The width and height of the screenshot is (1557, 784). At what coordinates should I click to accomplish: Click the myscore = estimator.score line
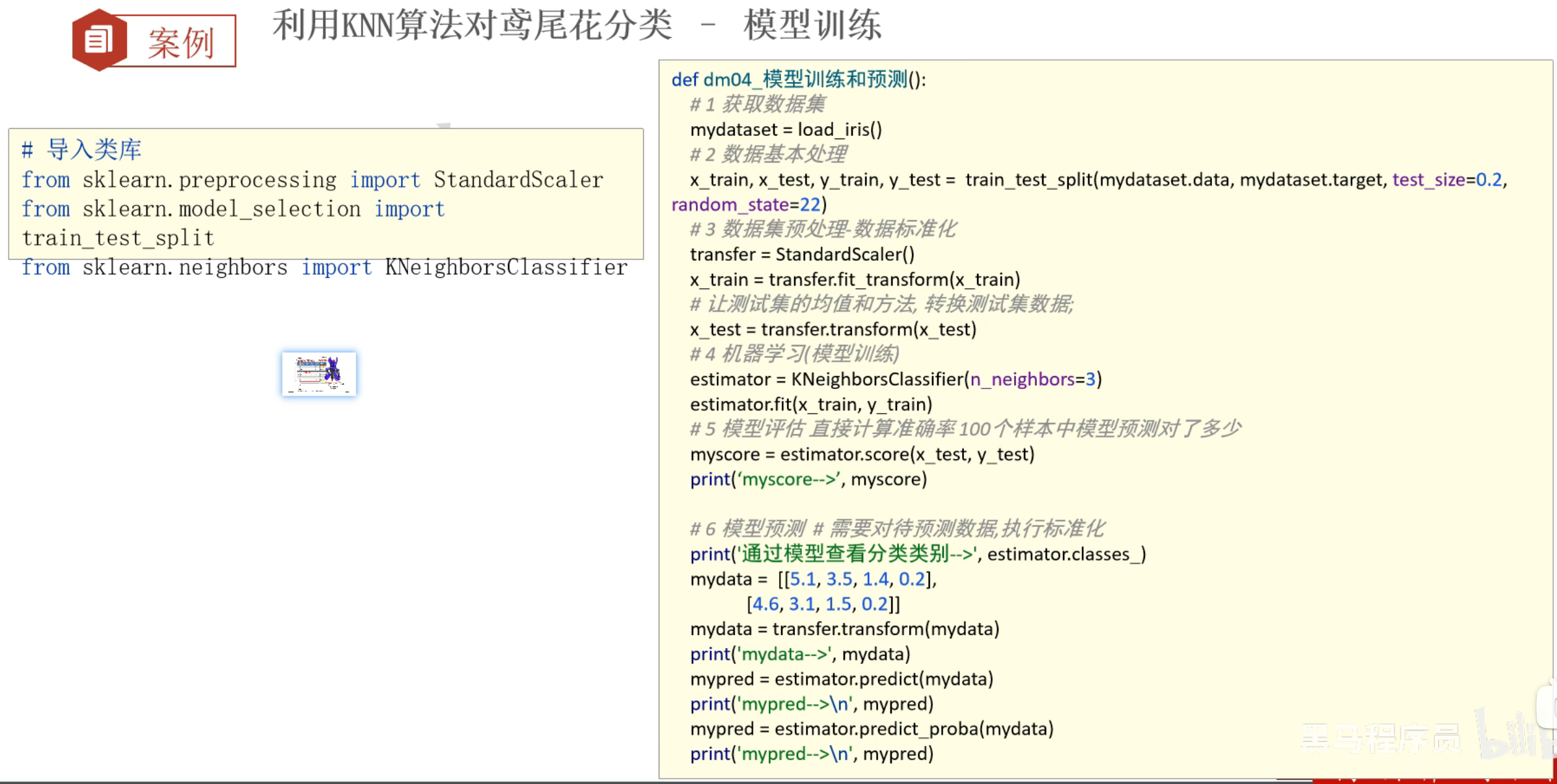[862, 454]
